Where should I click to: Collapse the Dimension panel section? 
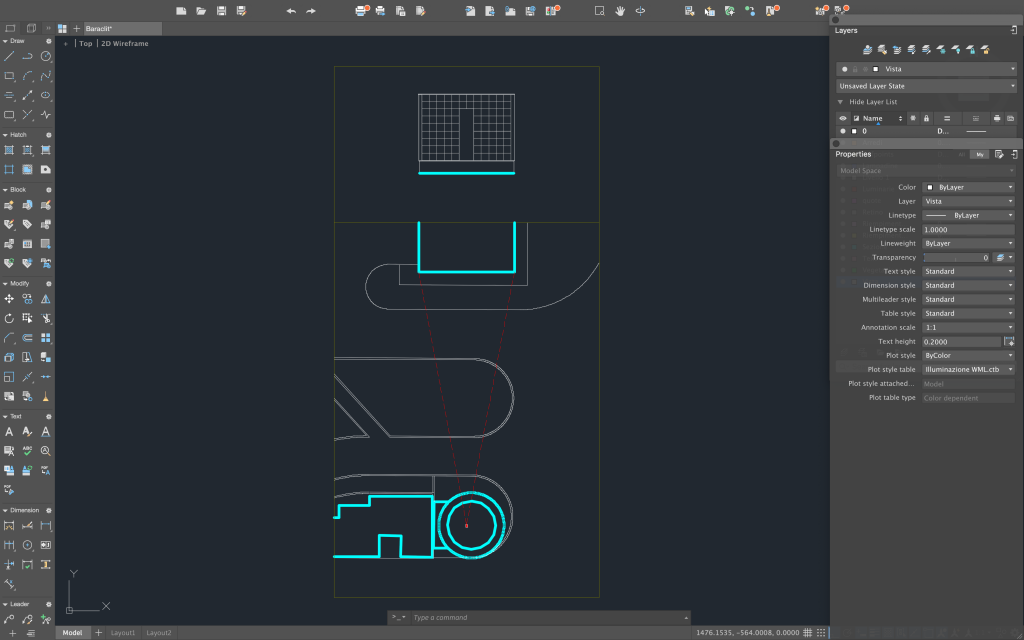click(x=5, y=511)
